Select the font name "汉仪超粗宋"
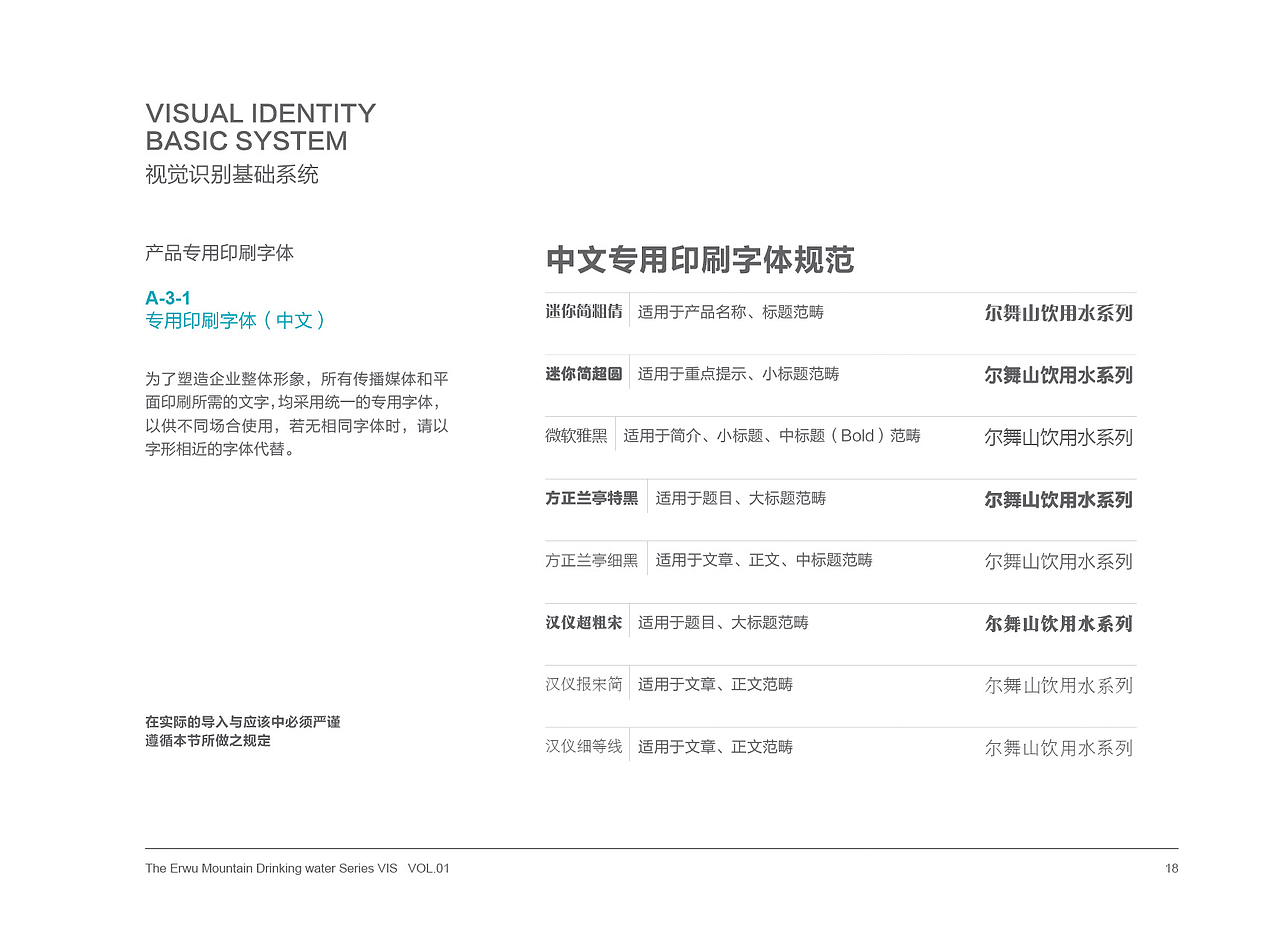This screenshot has width=1280, height=950. pos(584,622)
